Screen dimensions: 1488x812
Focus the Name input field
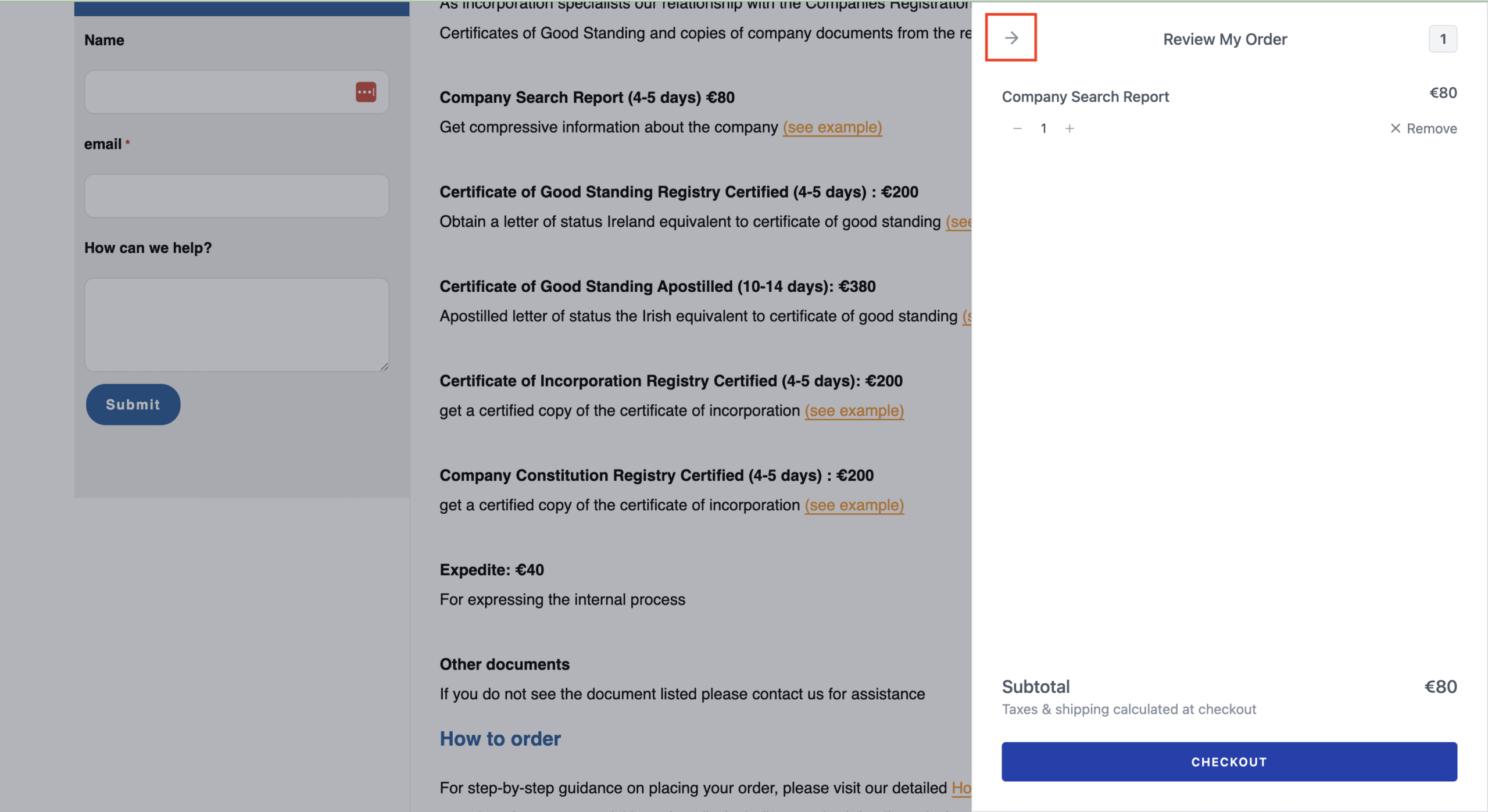point(237,92)
